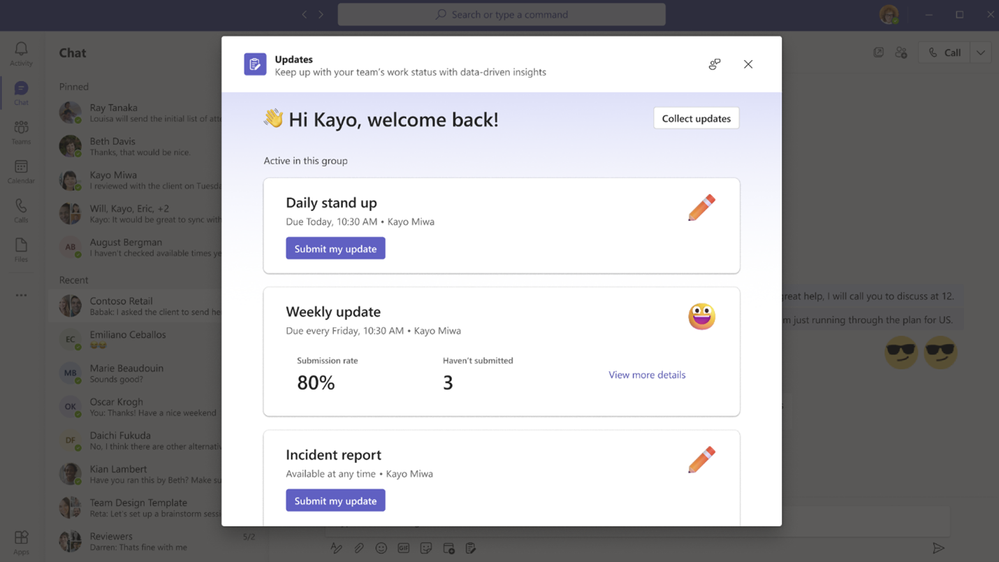Open the Kian Lambert chat
The width and height of the screenshot is (999, 562).
139,474
